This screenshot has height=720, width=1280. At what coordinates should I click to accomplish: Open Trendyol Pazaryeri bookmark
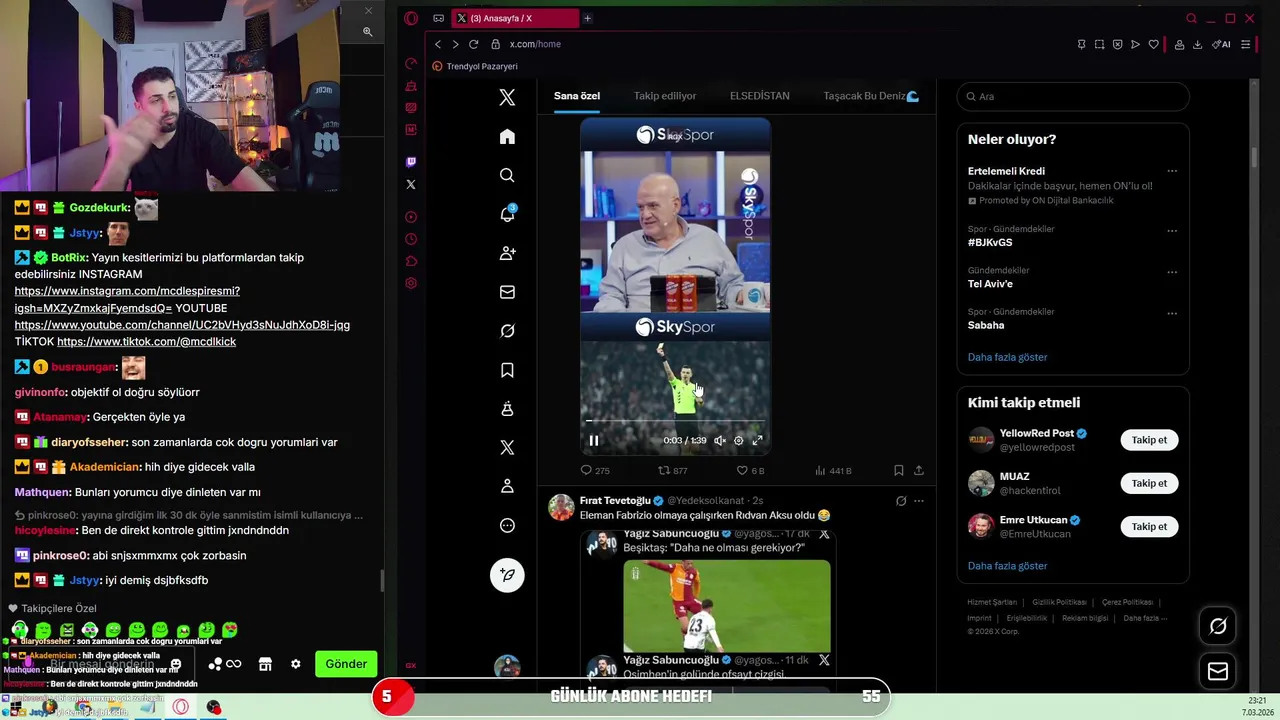click(x=475, y=66)
